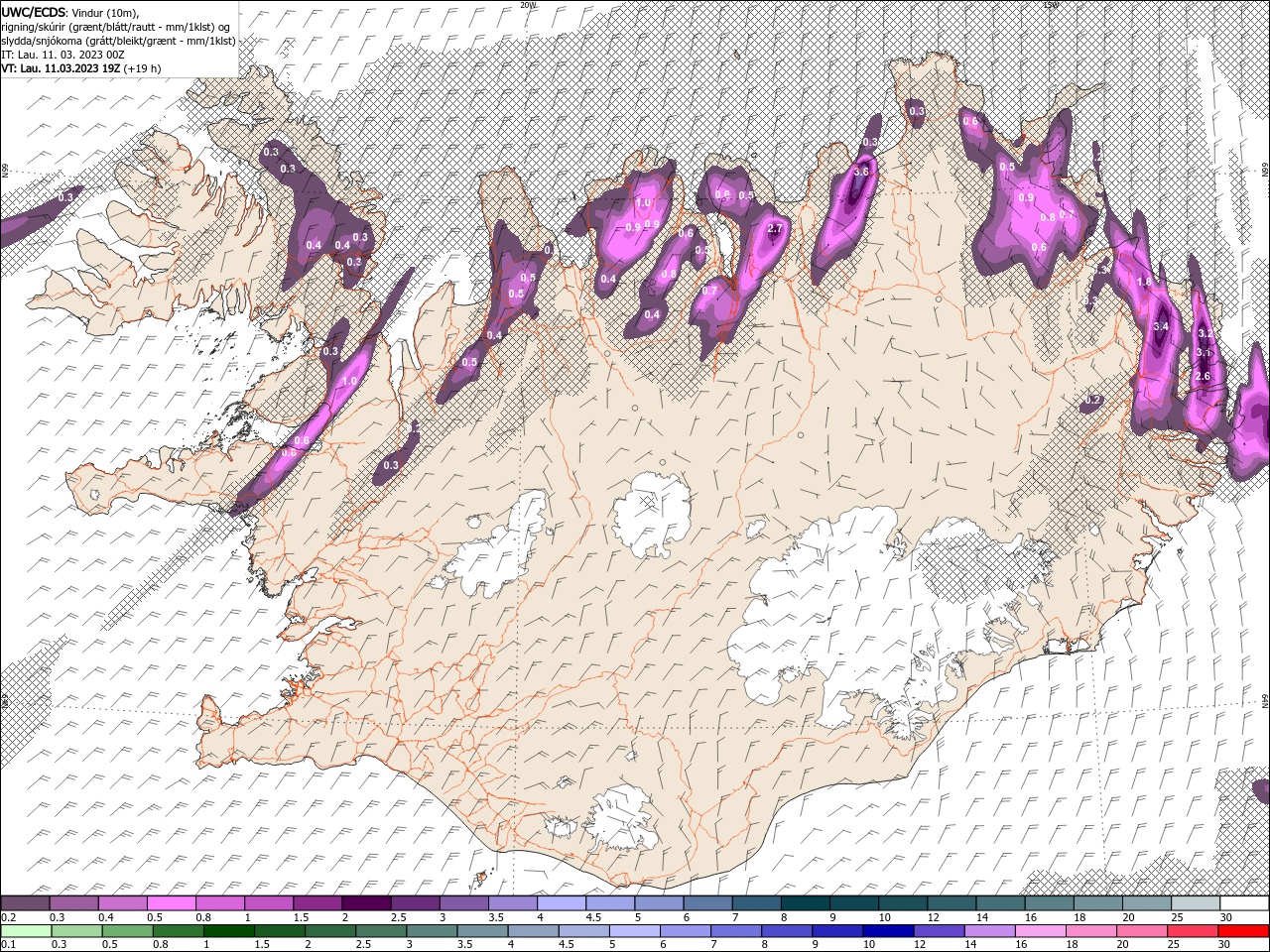Click the dark teal 8–9 snow legend swatch
The width and height of the screenshot is (1270, 952).
(806, 903)
